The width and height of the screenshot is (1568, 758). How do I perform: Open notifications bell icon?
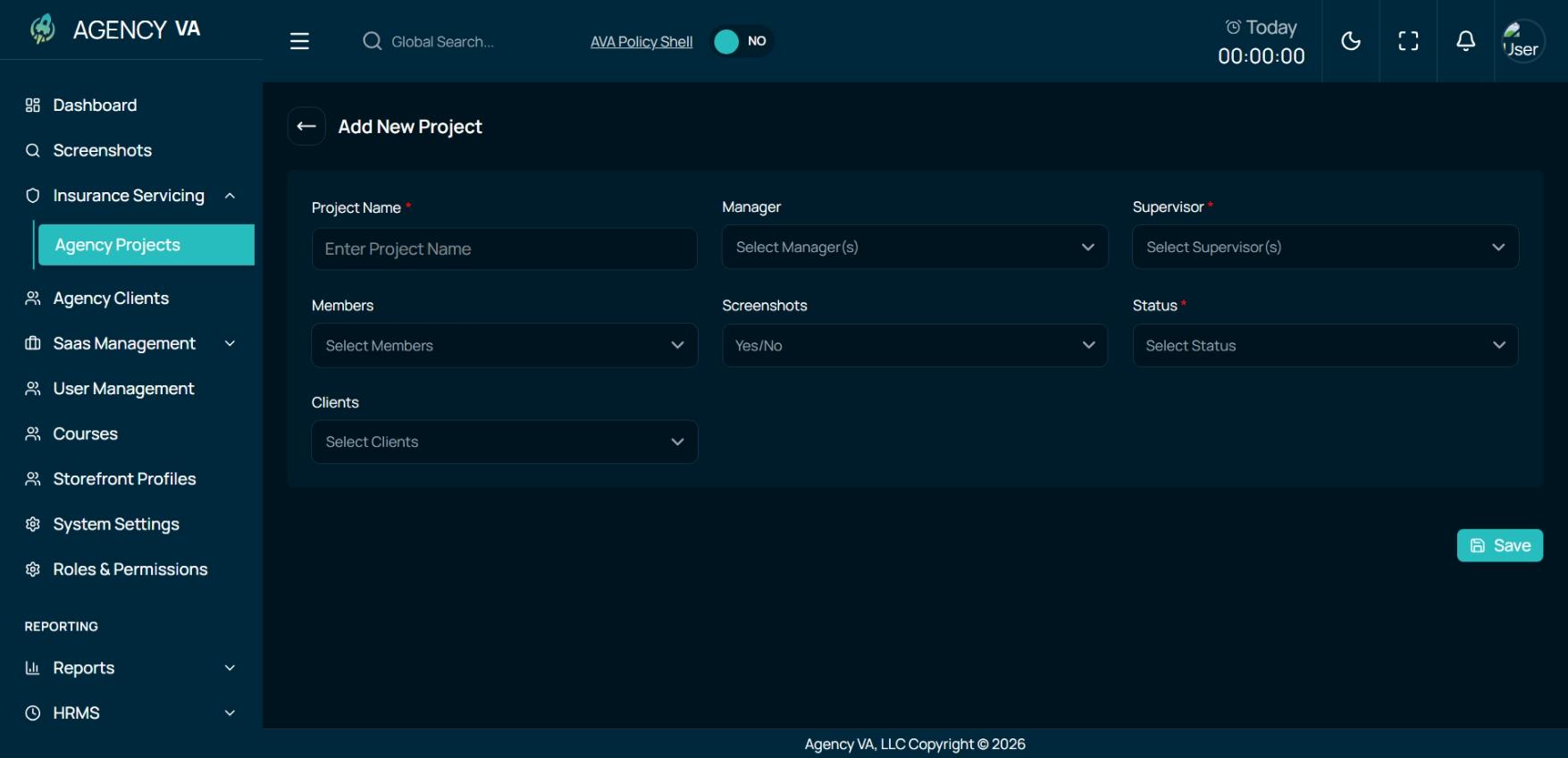tap(1465, 41)
